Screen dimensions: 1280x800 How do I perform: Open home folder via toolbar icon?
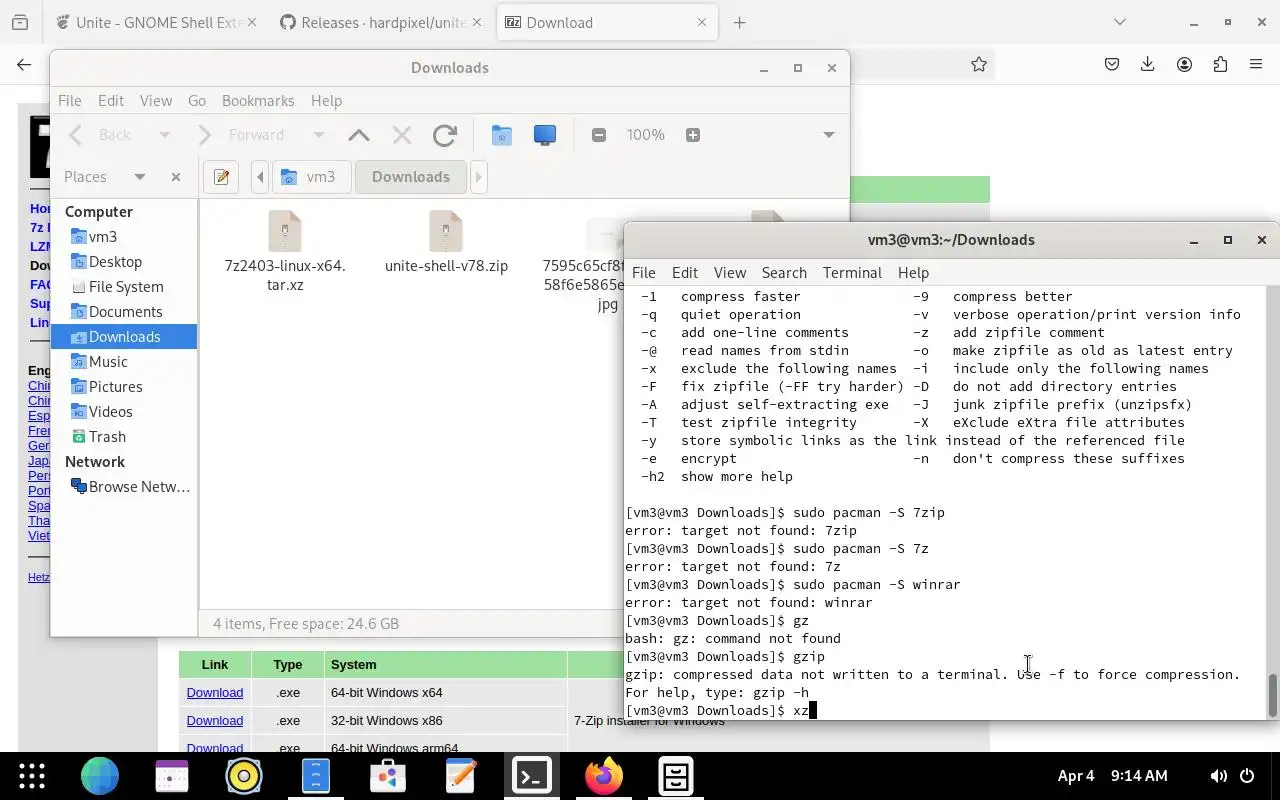point(502,135)
